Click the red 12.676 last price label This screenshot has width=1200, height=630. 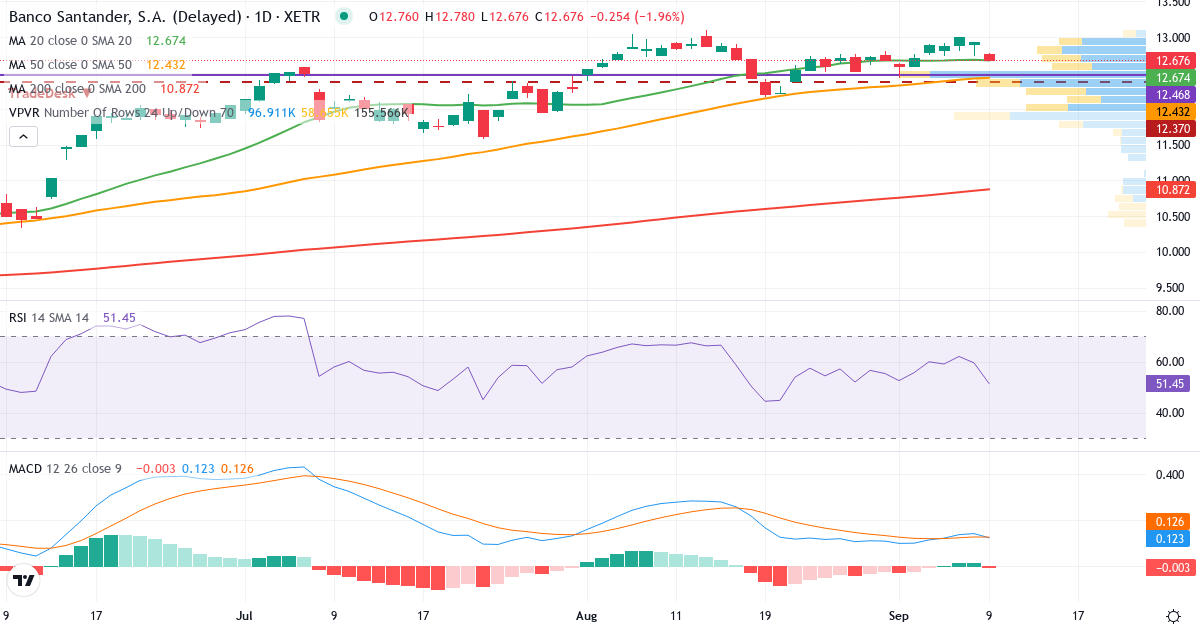1172,60
